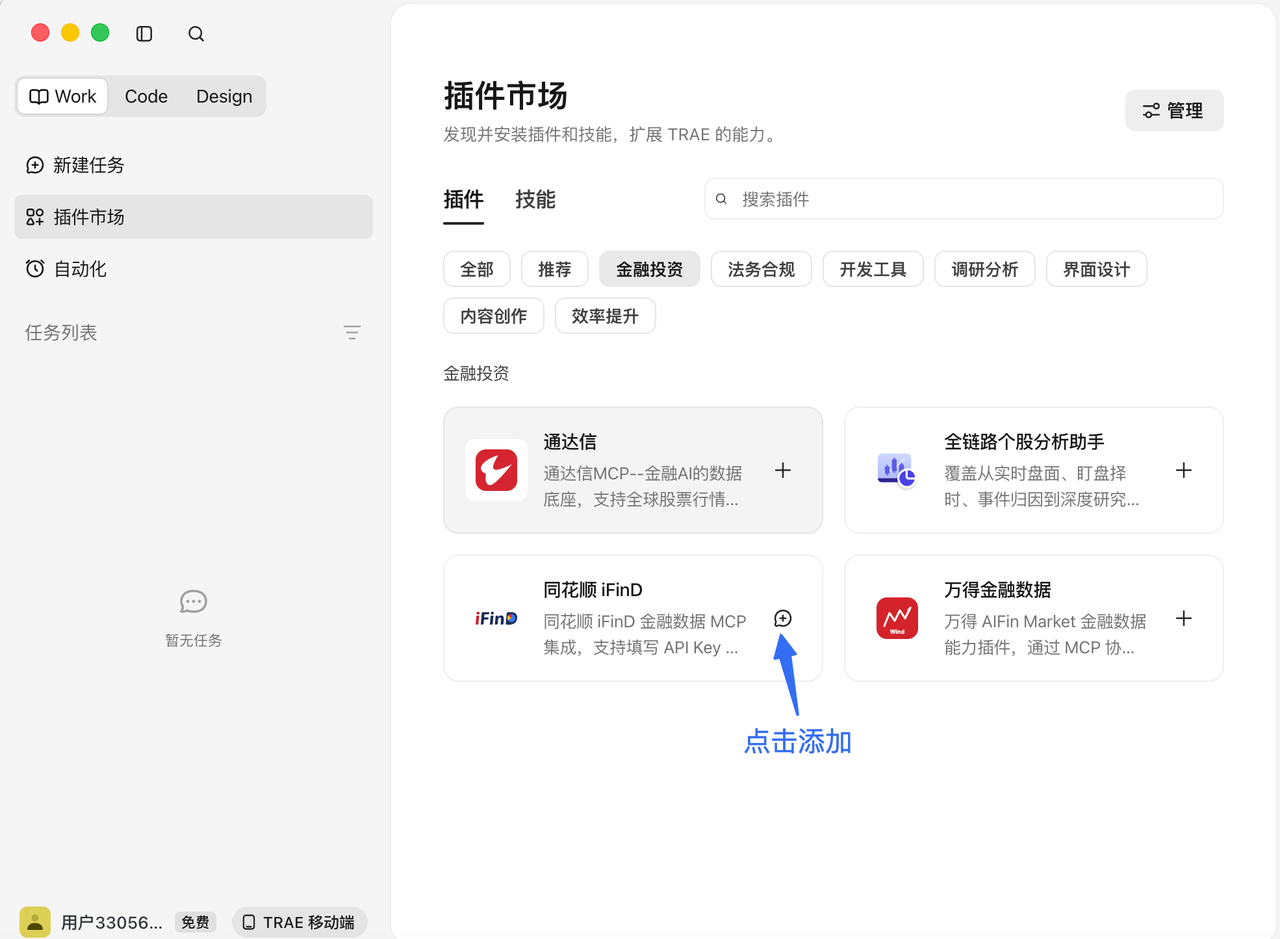Open search via the magnifier icon
The height and width of the screenshot is (939, 1280).
tap(196, 34)
